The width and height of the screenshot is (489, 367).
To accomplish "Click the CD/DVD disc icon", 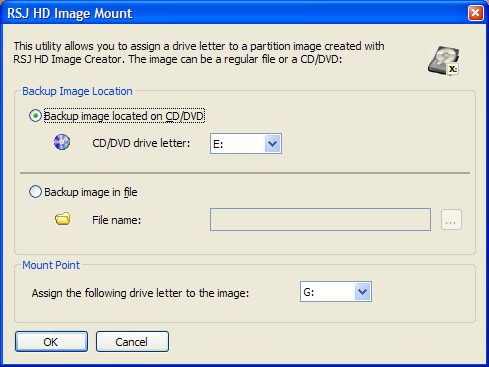I will (x=62, y=142).
